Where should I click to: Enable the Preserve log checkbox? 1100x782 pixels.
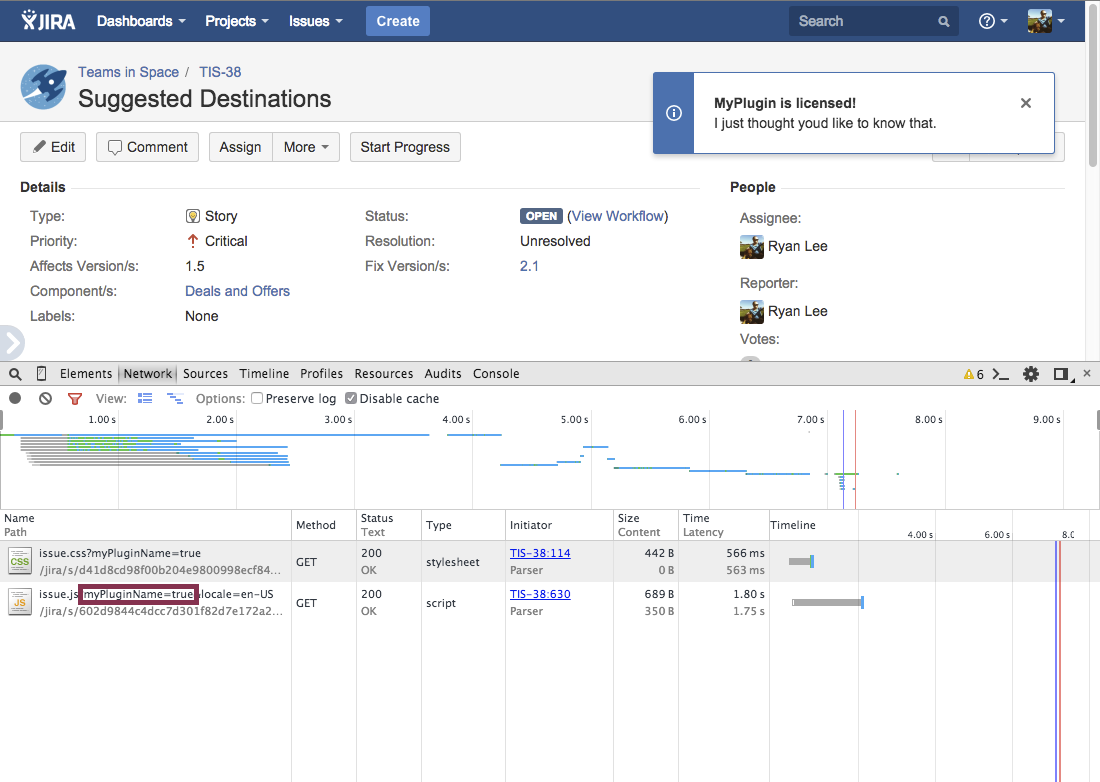pyautogui.click(x=257, y=398)
